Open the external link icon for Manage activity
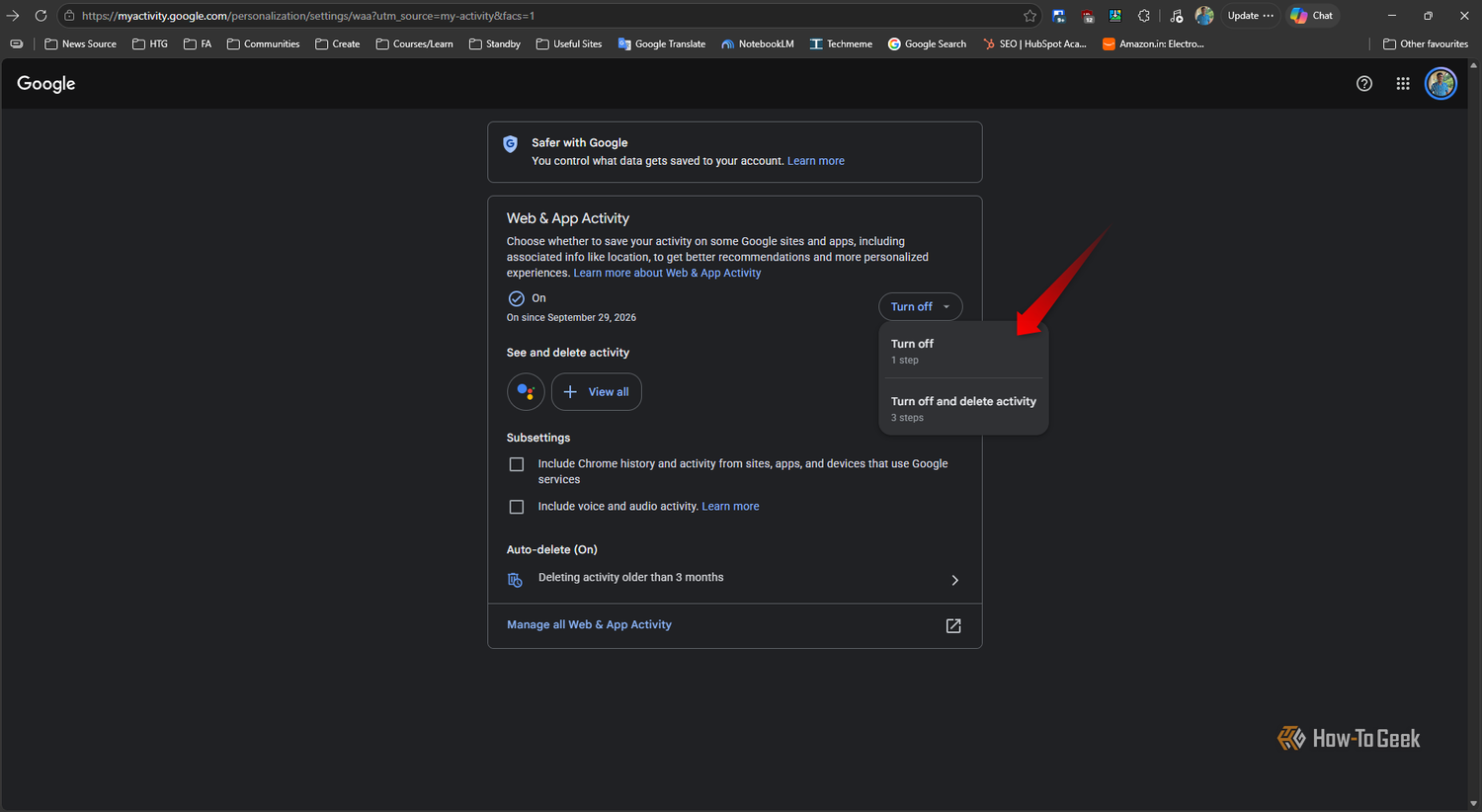 point(953,626)
